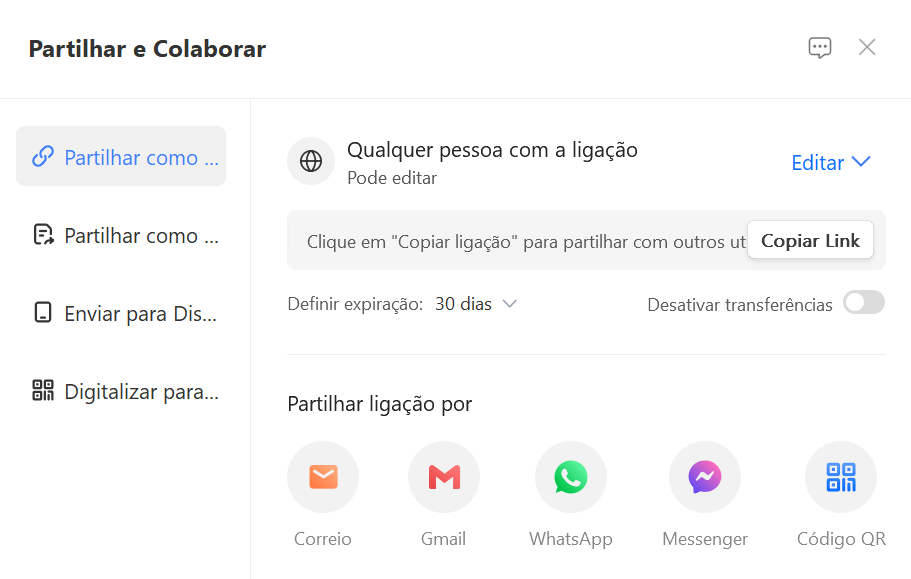Open the Gmail sharing icon
This screenshot has width=911, height=579.
(x=444, y=477)
